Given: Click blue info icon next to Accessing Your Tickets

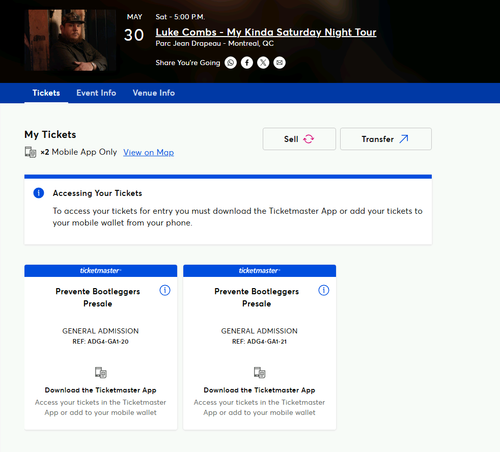Looking at the screenshot, I should (x=39, y=193).
